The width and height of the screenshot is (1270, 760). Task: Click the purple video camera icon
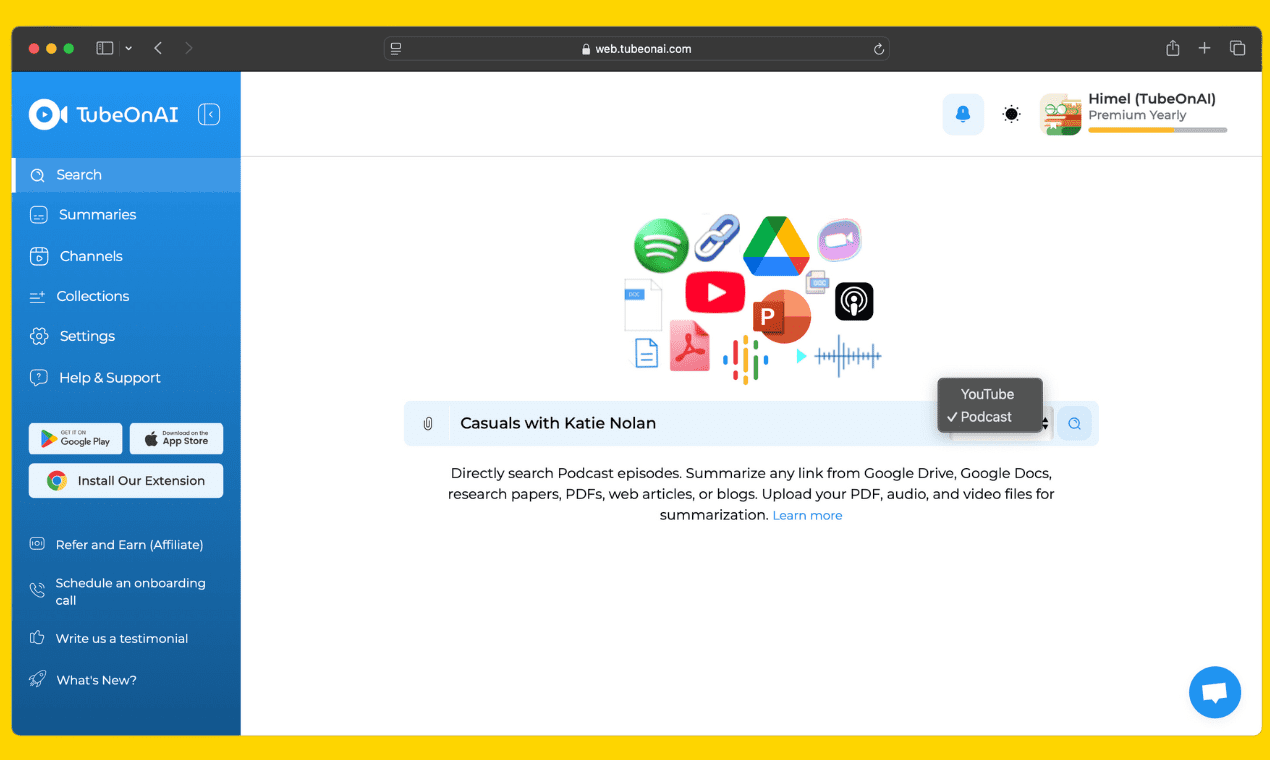point(839,241)
